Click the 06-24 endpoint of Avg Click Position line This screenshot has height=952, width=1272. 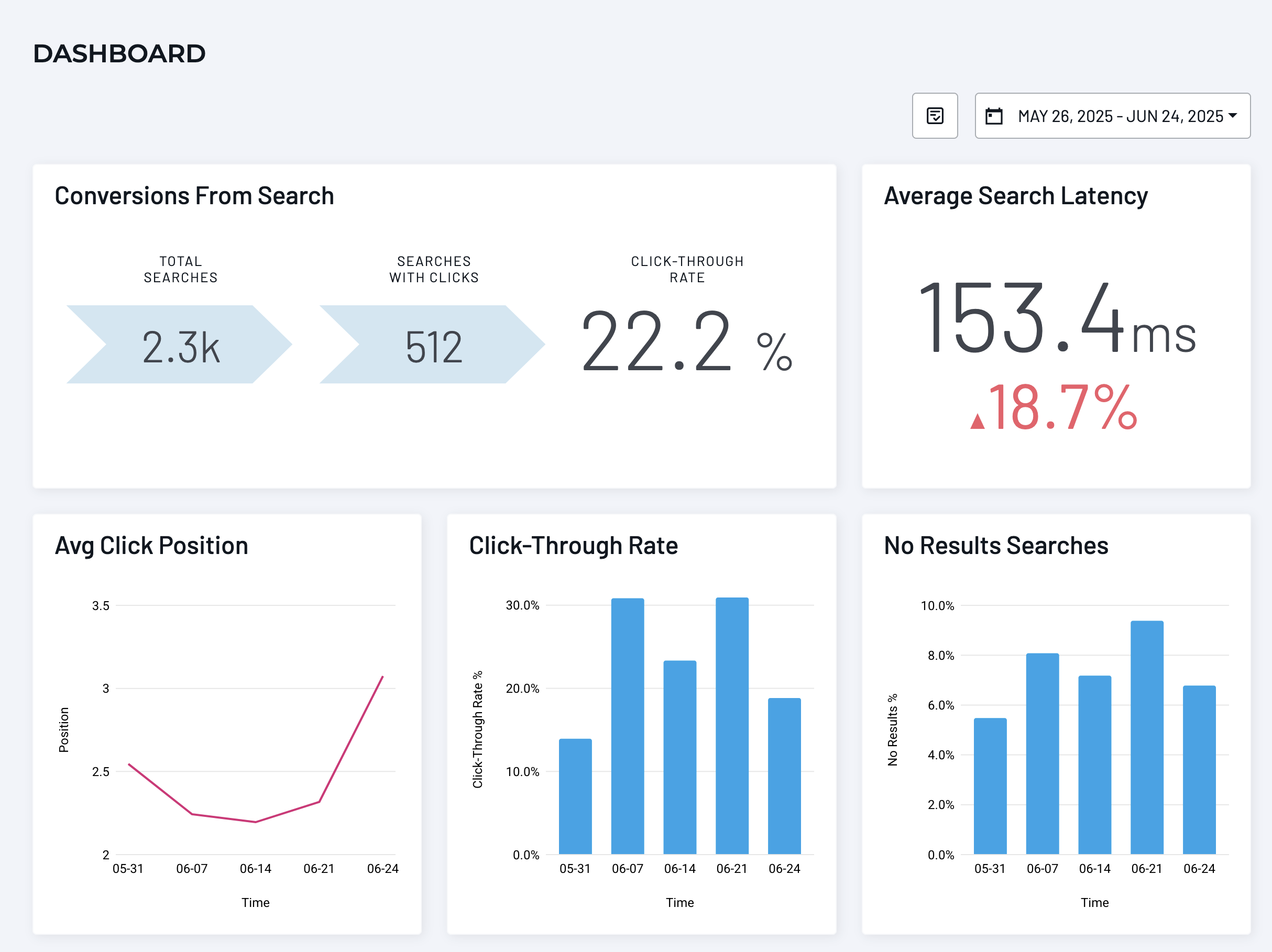pyautogui.click(x=382, y=677)
